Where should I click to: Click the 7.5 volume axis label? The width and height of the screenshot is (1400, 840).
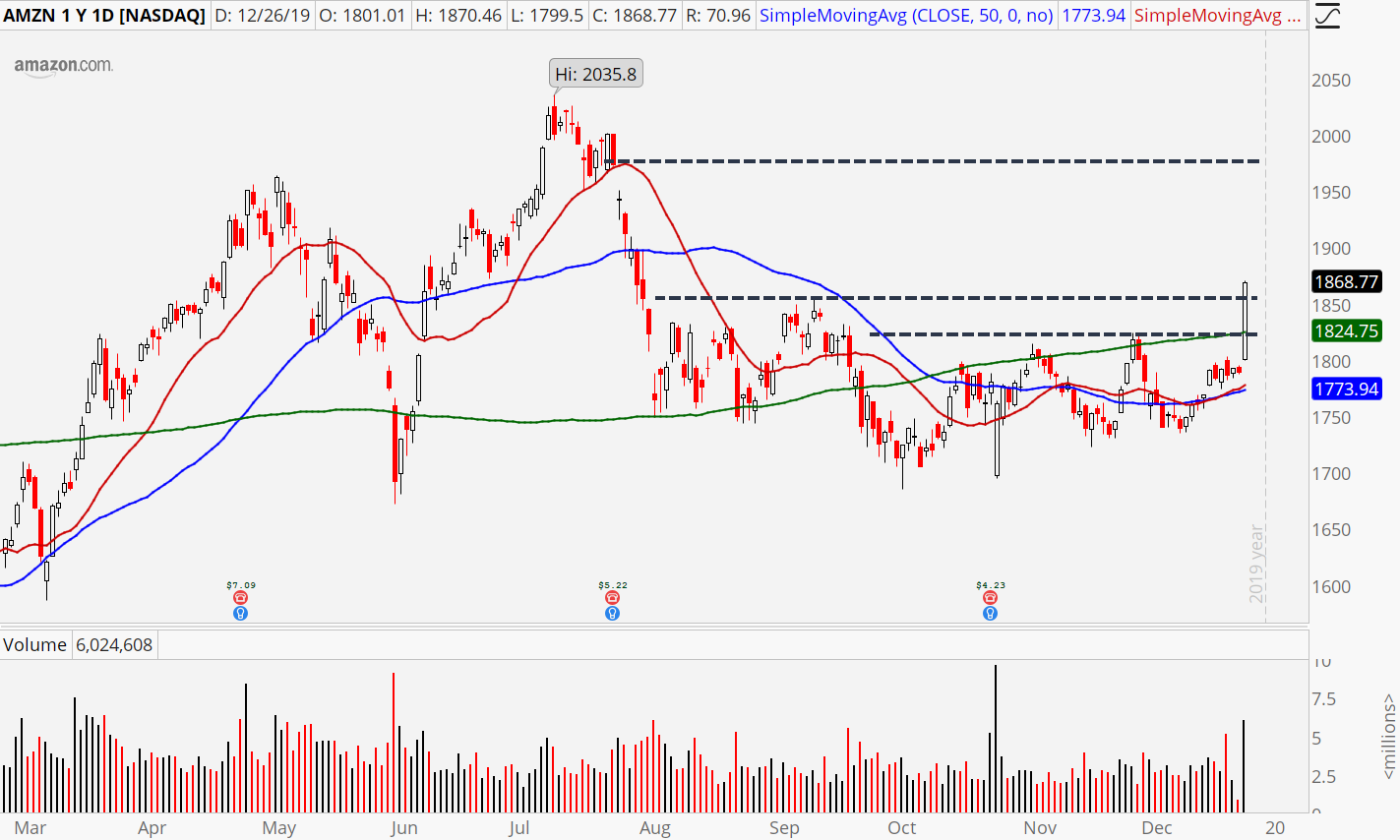click(x=1324, y=699)
